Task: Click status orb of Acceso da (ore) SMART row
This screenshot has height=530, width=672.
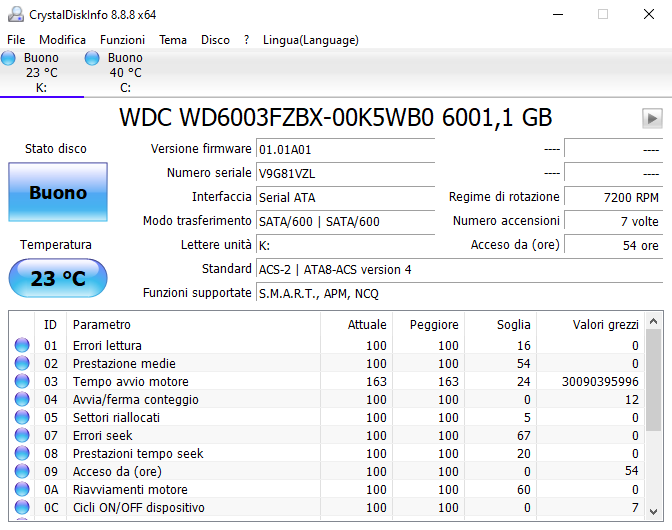Action: (x=22, y=471)
